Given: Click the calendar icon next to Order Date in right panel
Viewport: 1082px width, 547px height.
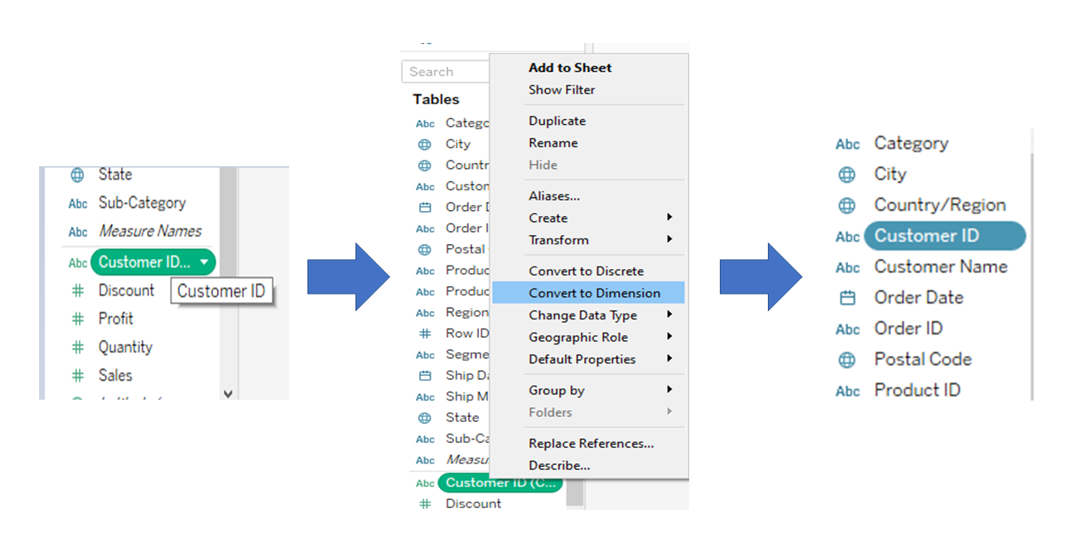Looking at the screenshot, I should pos(847,298).
